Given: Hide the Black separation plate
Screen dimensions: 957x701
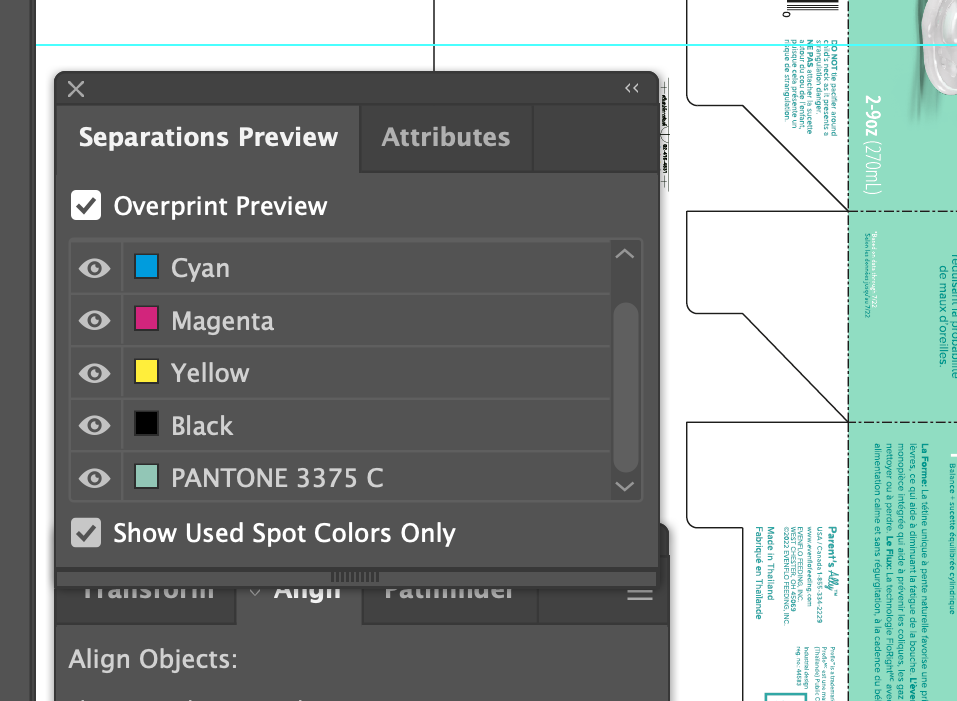Looking at the screenshot, I should [x=94, y=425].
